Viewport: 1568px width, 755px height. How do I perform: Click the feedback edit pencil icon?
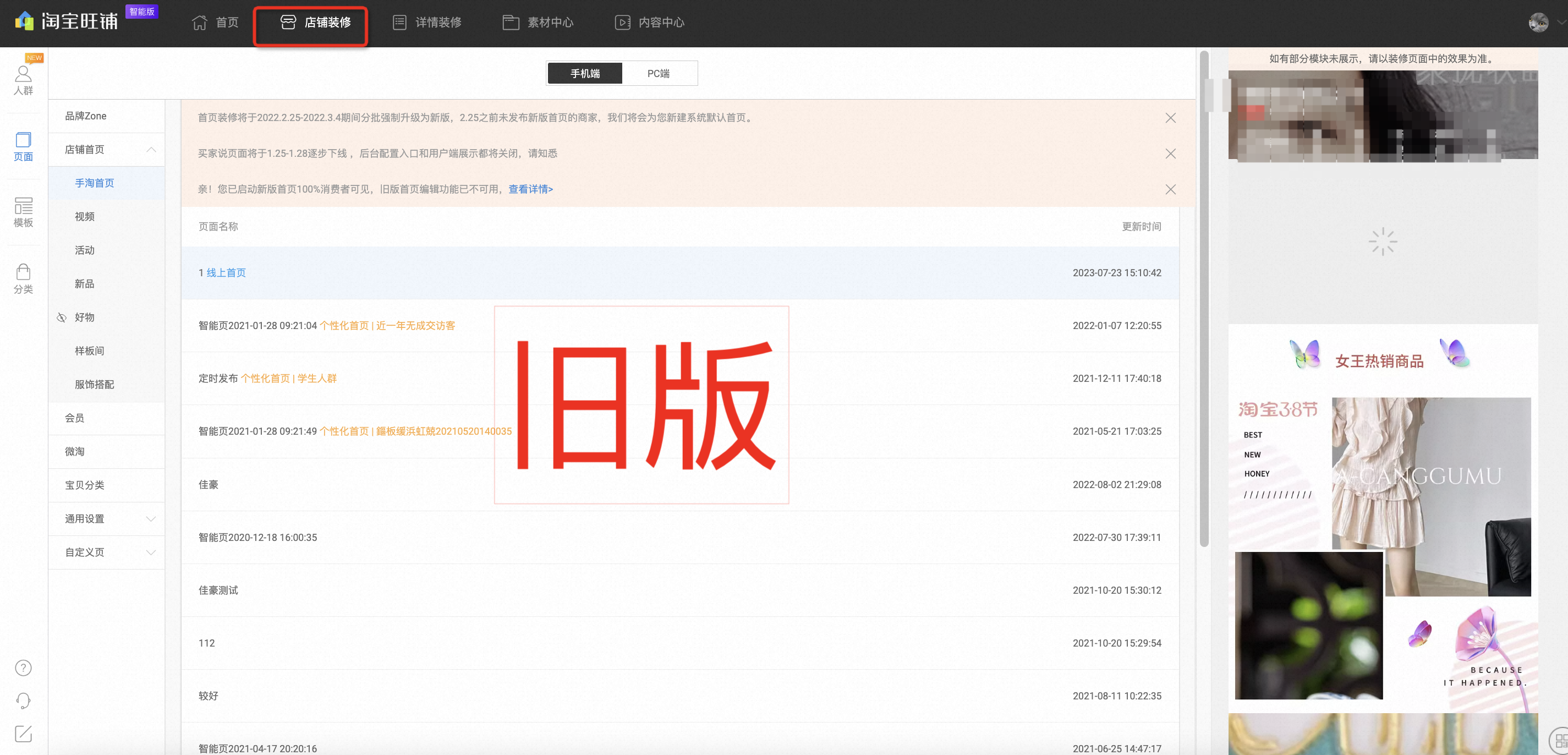(x=23, y=734)
